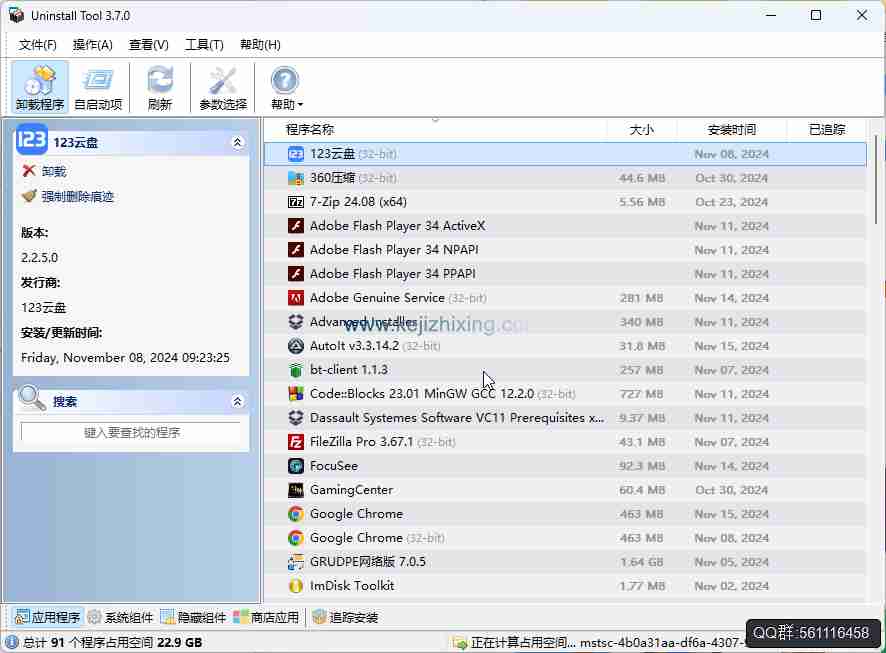Open the 帮助 toolbar dropdown arrow

300,105
